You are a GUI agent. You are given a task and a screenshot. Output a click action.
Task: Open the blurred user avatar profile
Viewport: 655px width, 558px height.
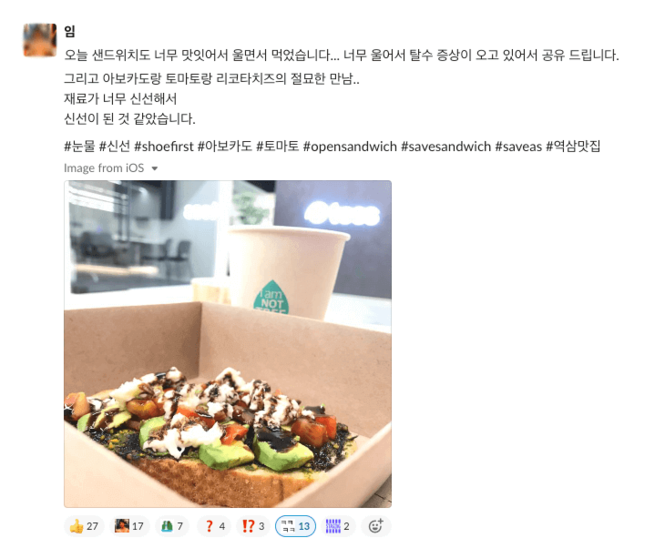pyautogui.click(x=40, y=40)
